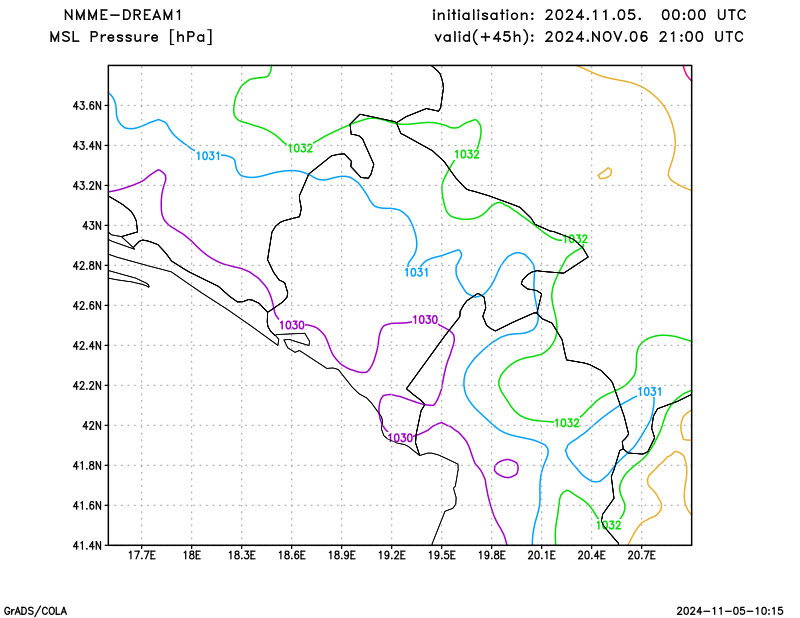
Task: Click the green 1032 label near 18.6E 43.4N
Action: (301, 149)
